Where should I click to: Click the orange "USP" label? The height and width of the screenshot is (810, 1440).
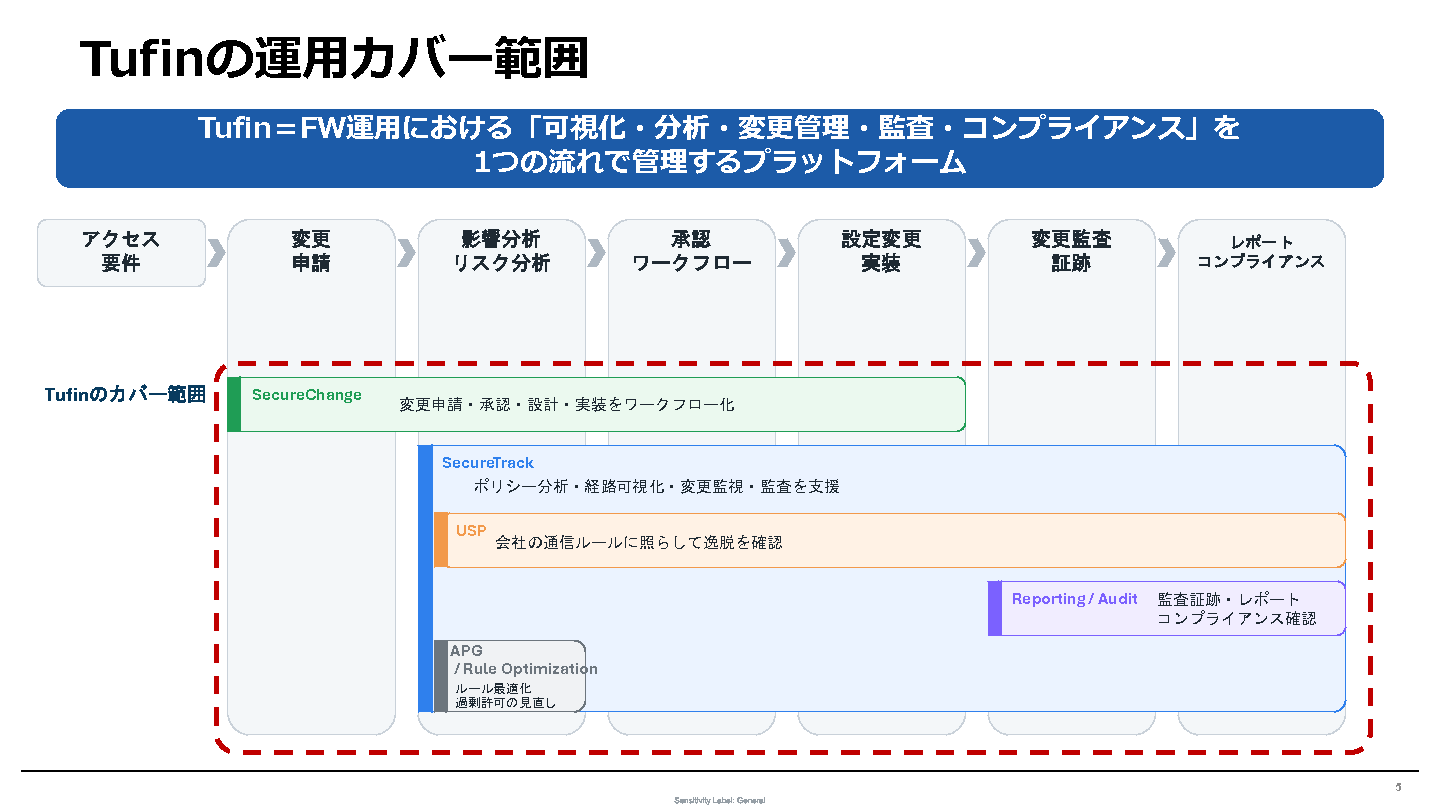point(471,531)
